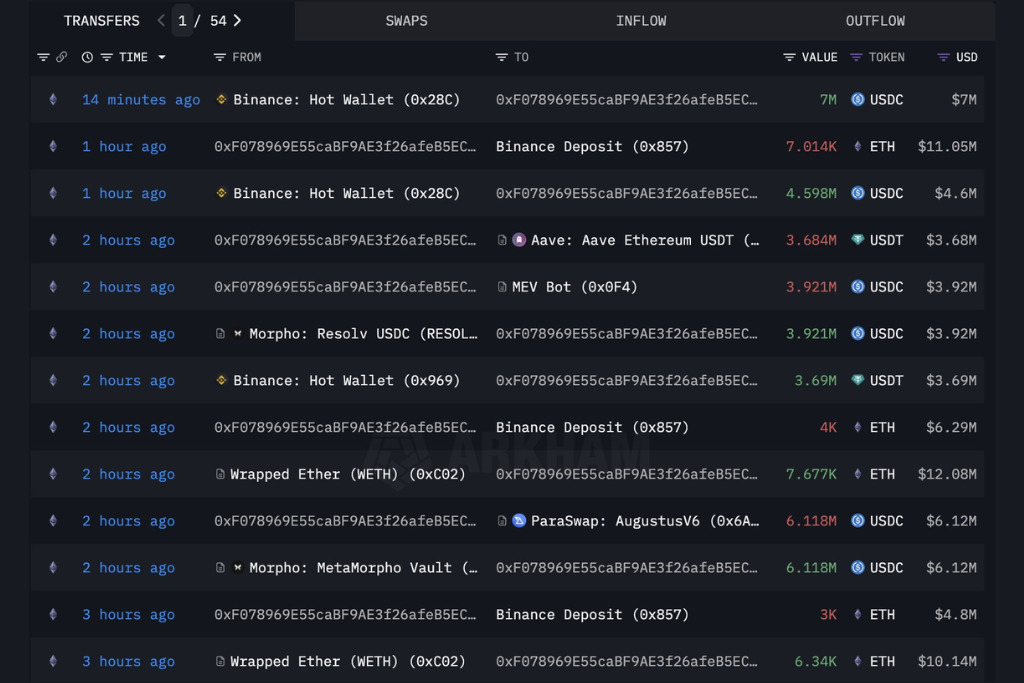Open TO column filter
This screenshot has width=1024, height=683.
501,57
